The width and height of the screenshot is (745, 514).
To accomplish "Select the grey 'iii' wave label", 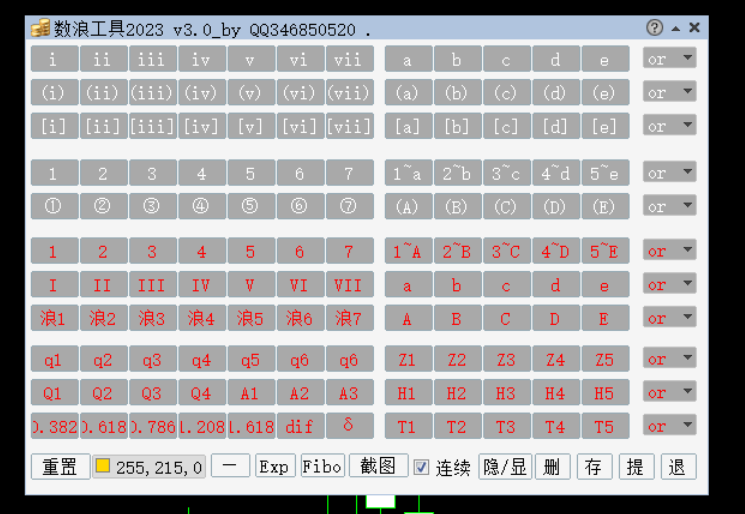I will coord(152,59).
